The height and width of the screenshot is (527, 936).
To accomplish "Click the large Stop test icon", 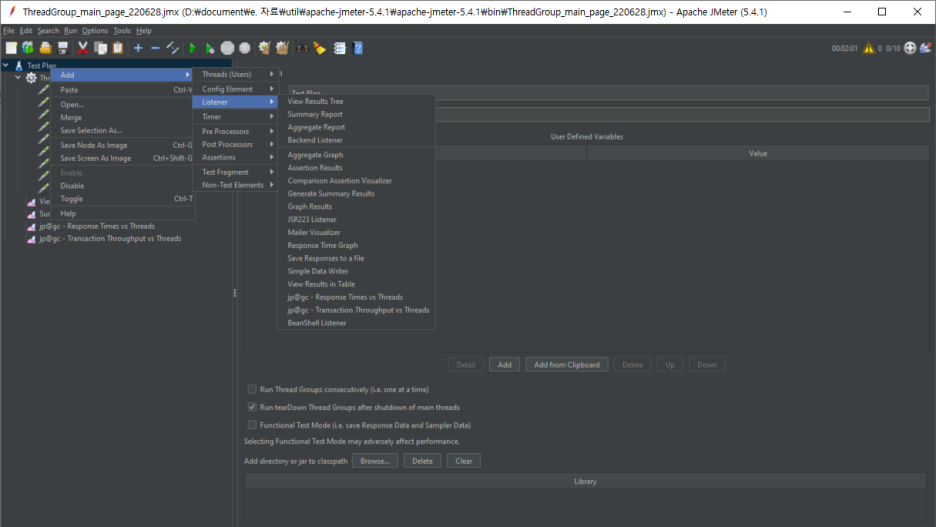I will (x=227, y=48).
